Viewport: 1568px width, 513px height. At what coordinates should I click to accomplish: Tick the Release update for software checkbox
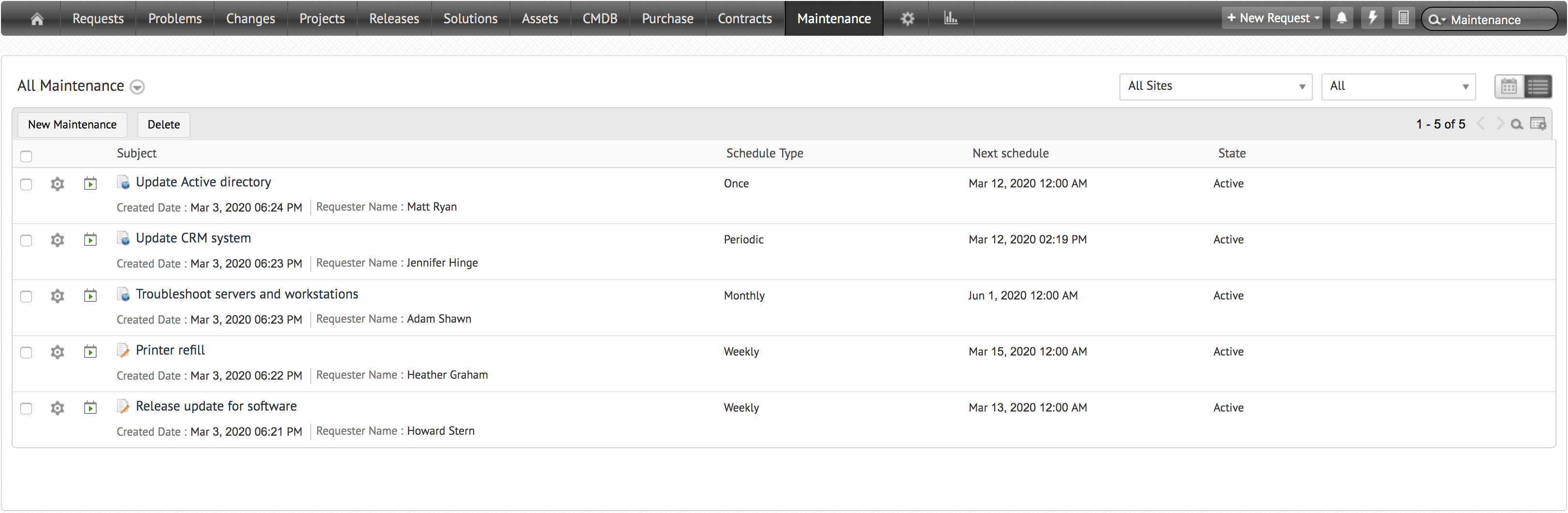click(x=26, y=408)
